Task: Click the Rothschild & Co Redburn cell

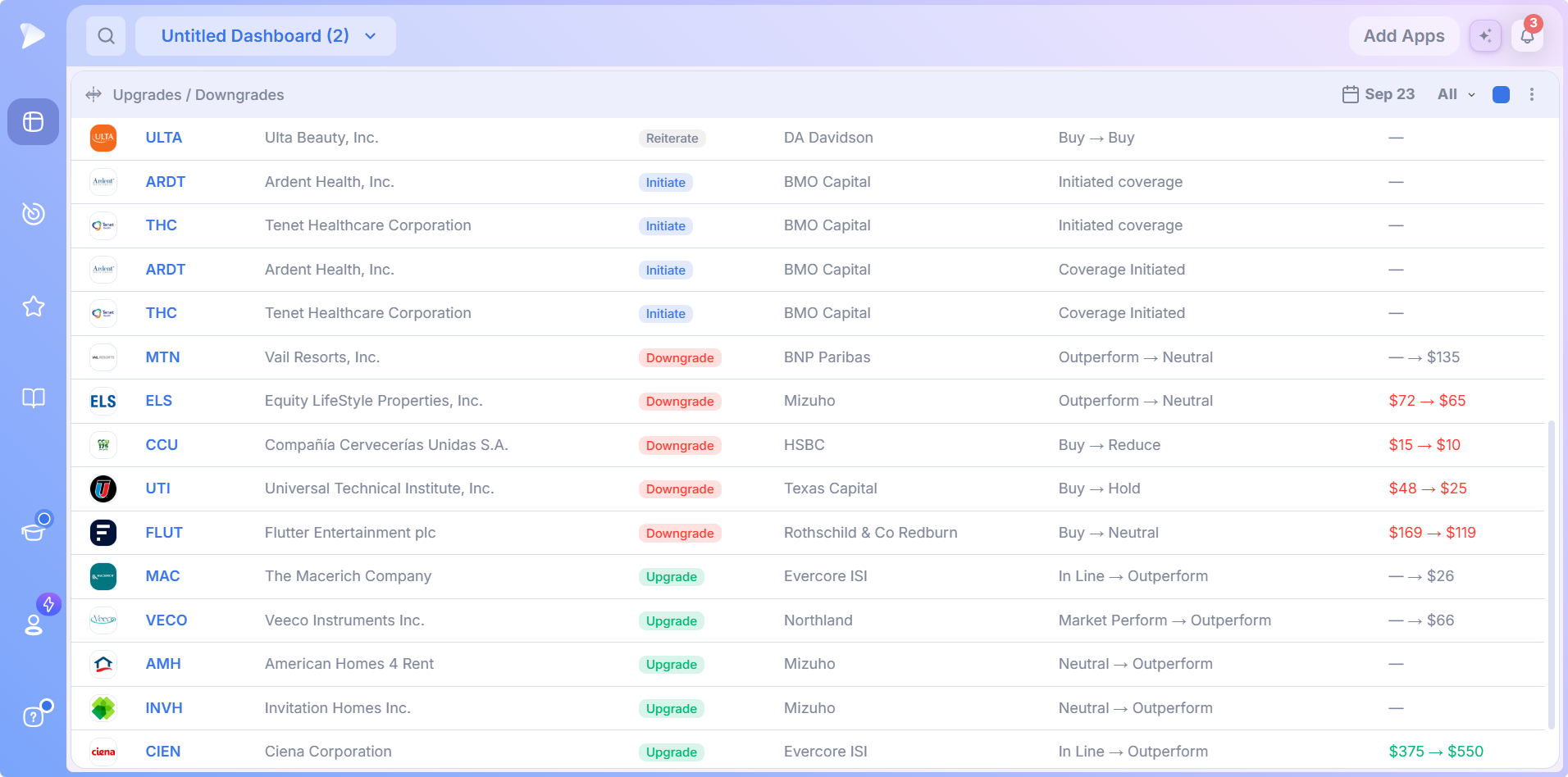Action: click(871, 533)
